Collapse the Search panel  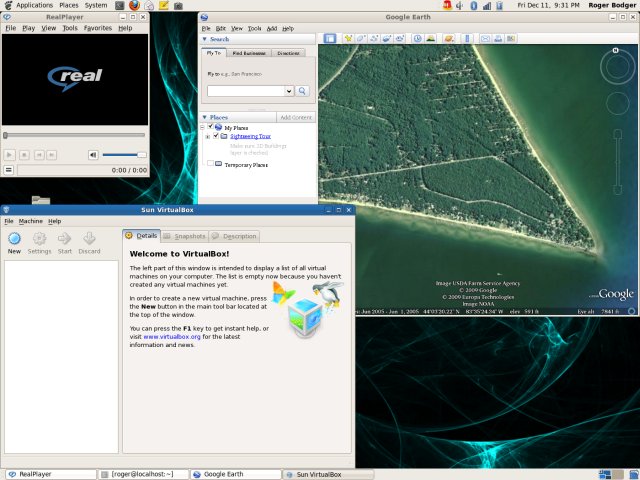204,40
